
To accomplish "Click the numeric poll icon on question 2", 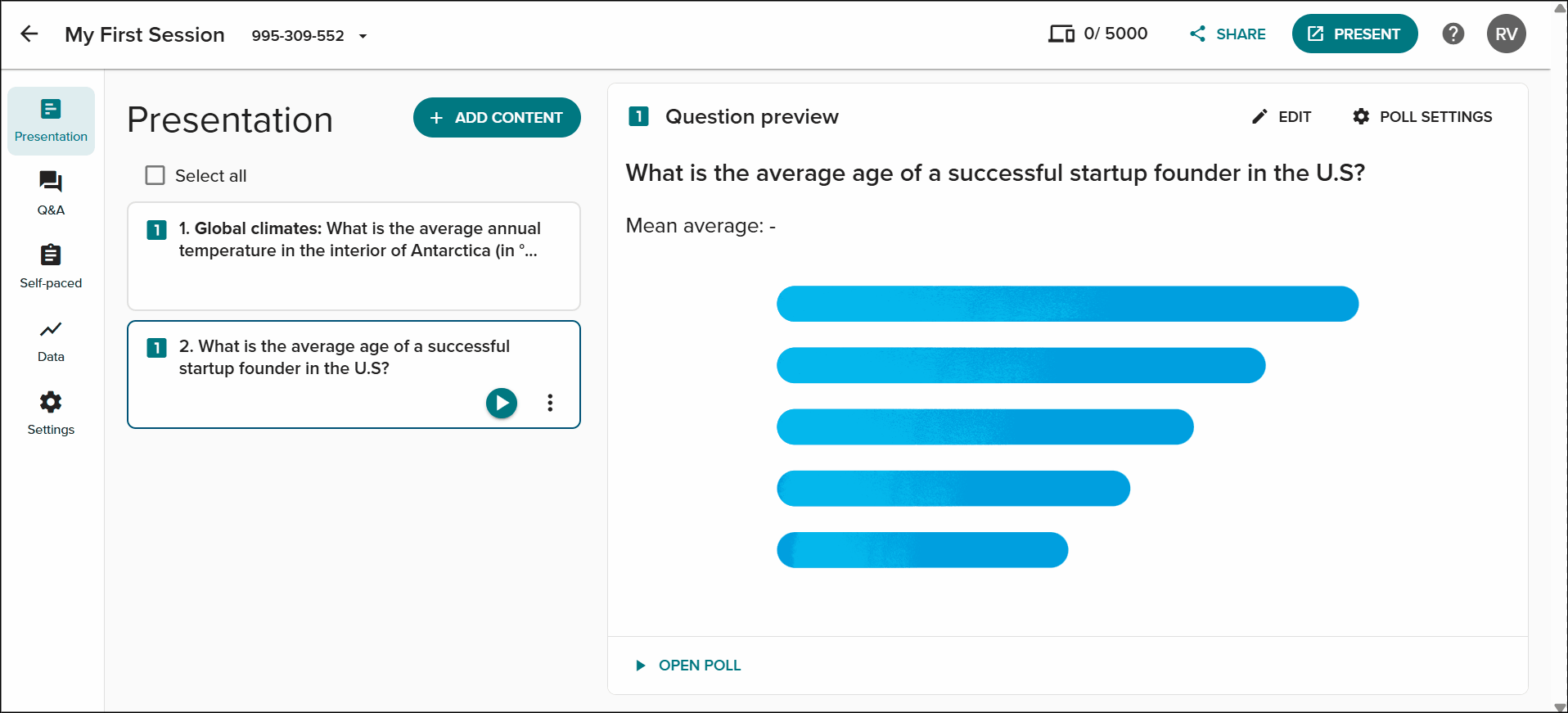I will [x=156, y=348].
